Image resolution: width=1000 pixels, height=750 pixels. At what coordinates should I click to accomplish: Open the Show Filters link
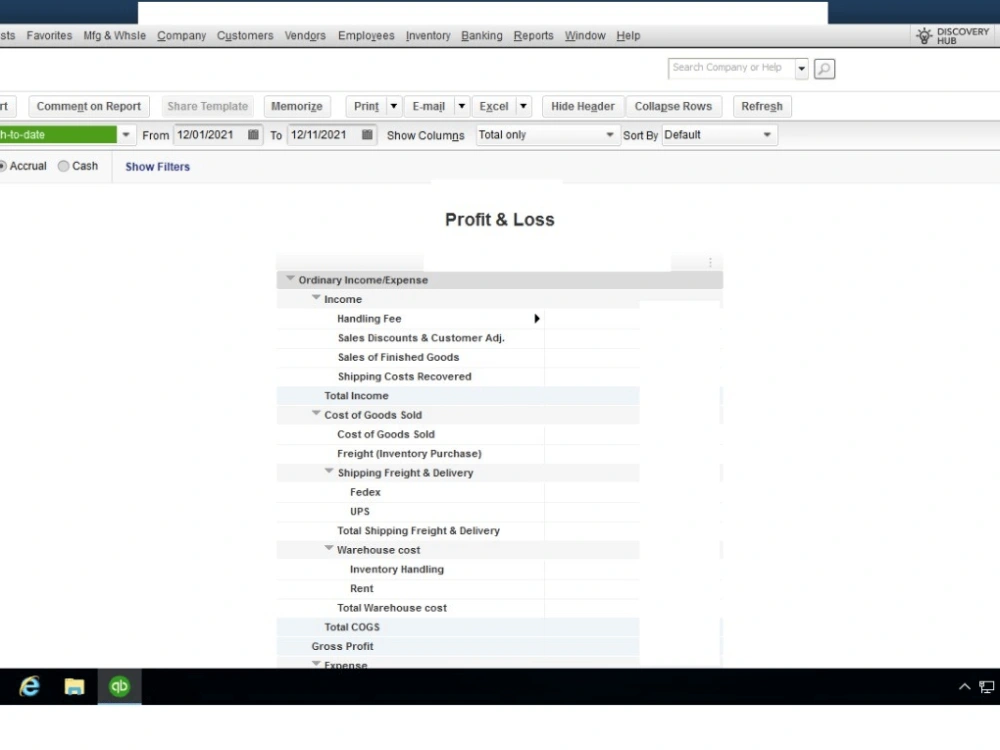(157, 166)
